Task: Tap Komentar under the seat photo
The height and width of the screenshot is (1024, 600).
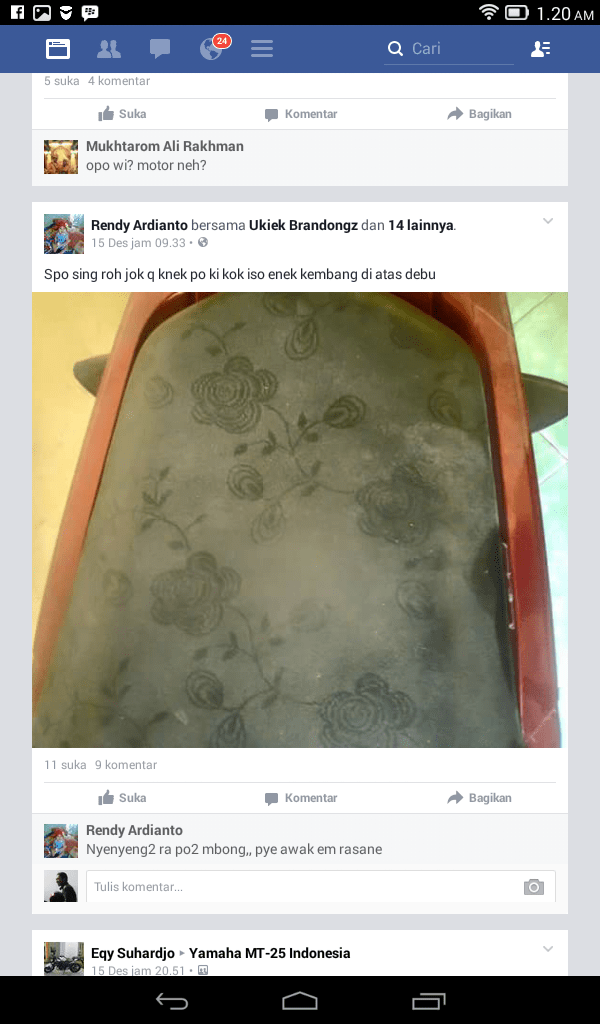Action: [301, 797]
